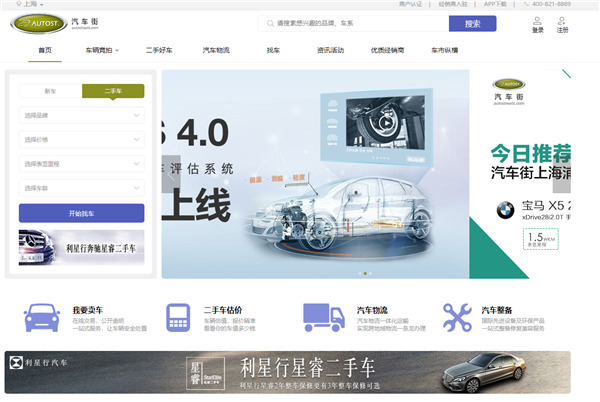Open the 选择车龄 dropdown

(82, 188)
